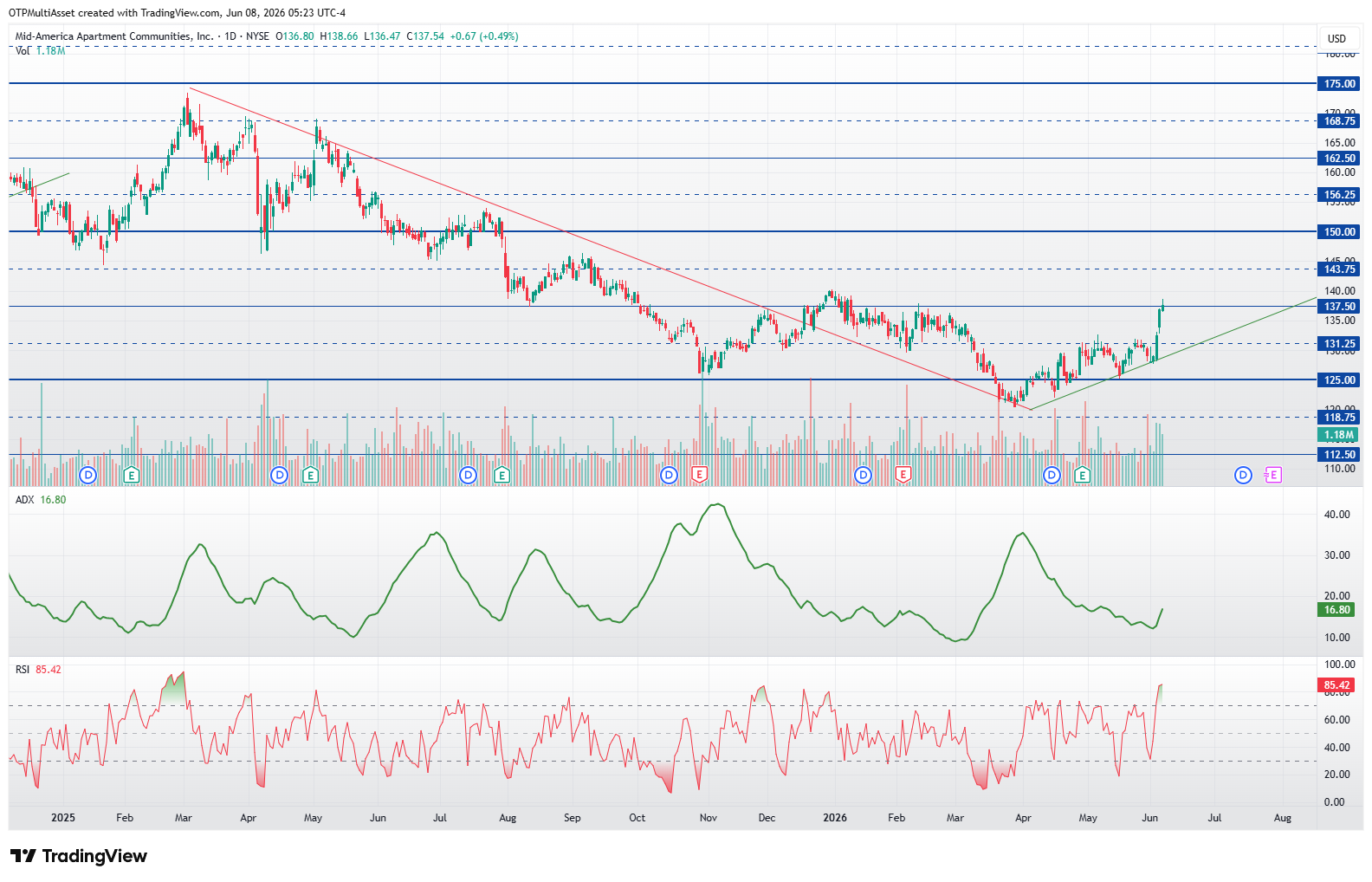
Task: Click the 30.00 tick on ADX scale
Action: (x=1337, y=555)
